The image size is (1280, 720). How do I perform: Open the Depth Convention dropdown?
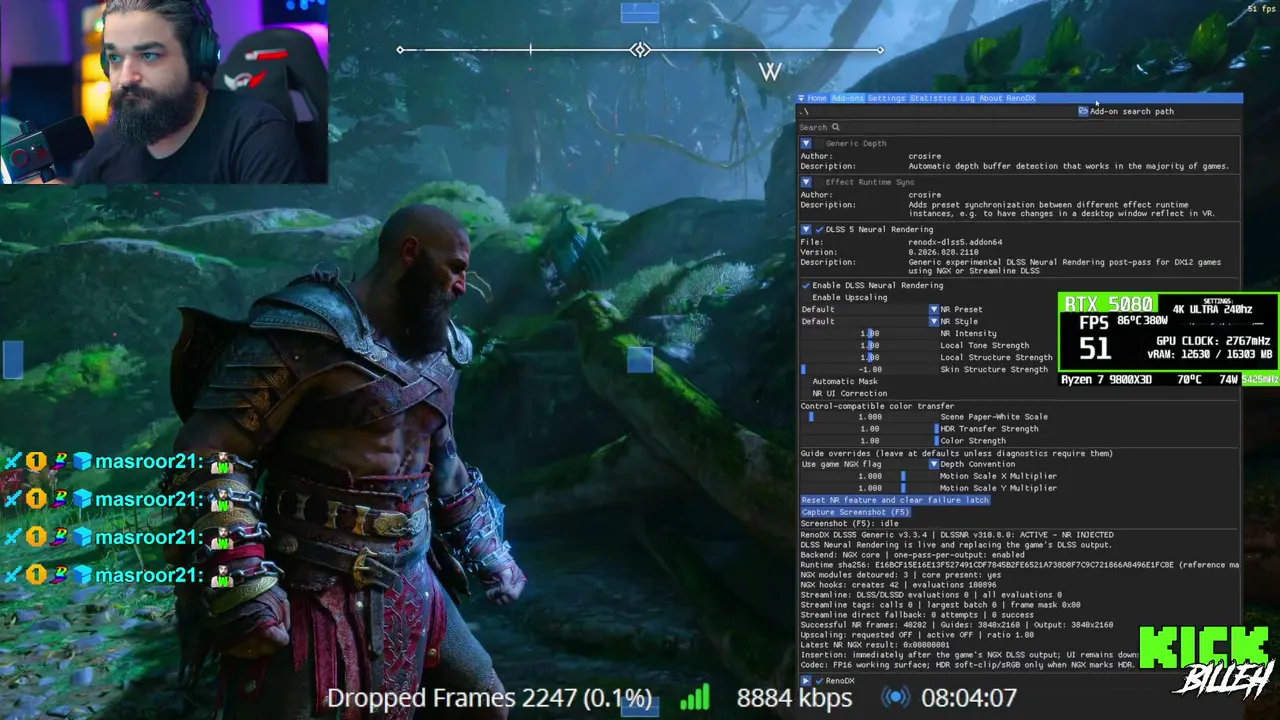[869, 464]
